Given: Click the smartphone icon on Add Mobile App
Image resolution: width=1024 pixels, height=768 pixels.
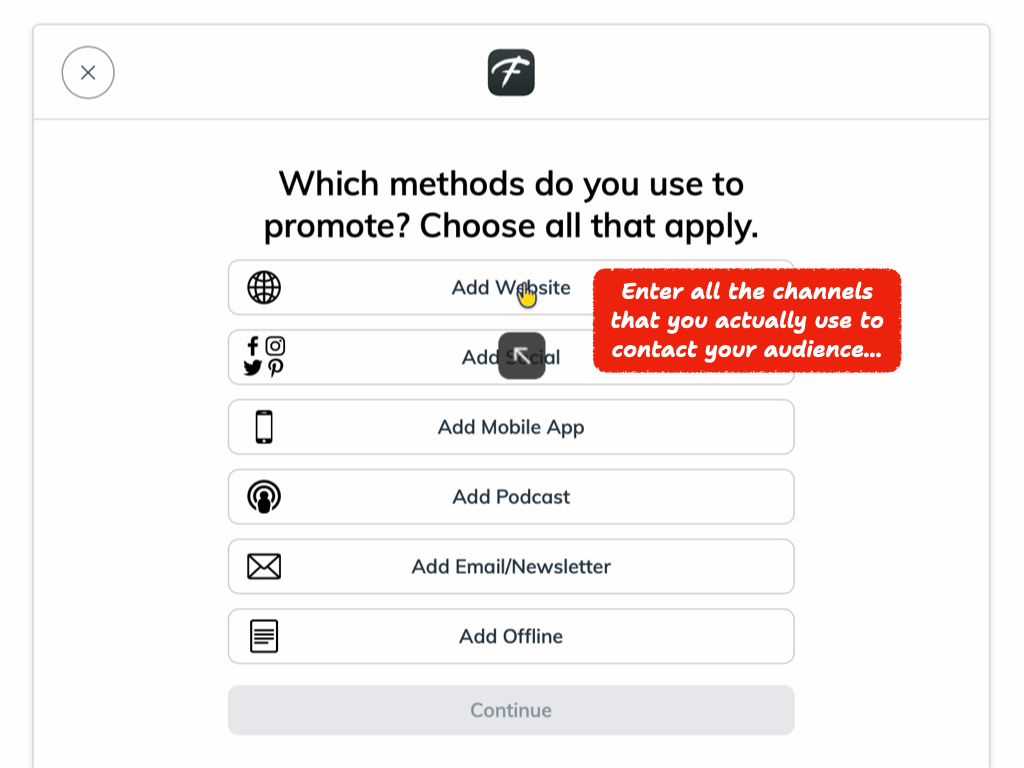Looking at the screenshot, I should tap(263, 426).
